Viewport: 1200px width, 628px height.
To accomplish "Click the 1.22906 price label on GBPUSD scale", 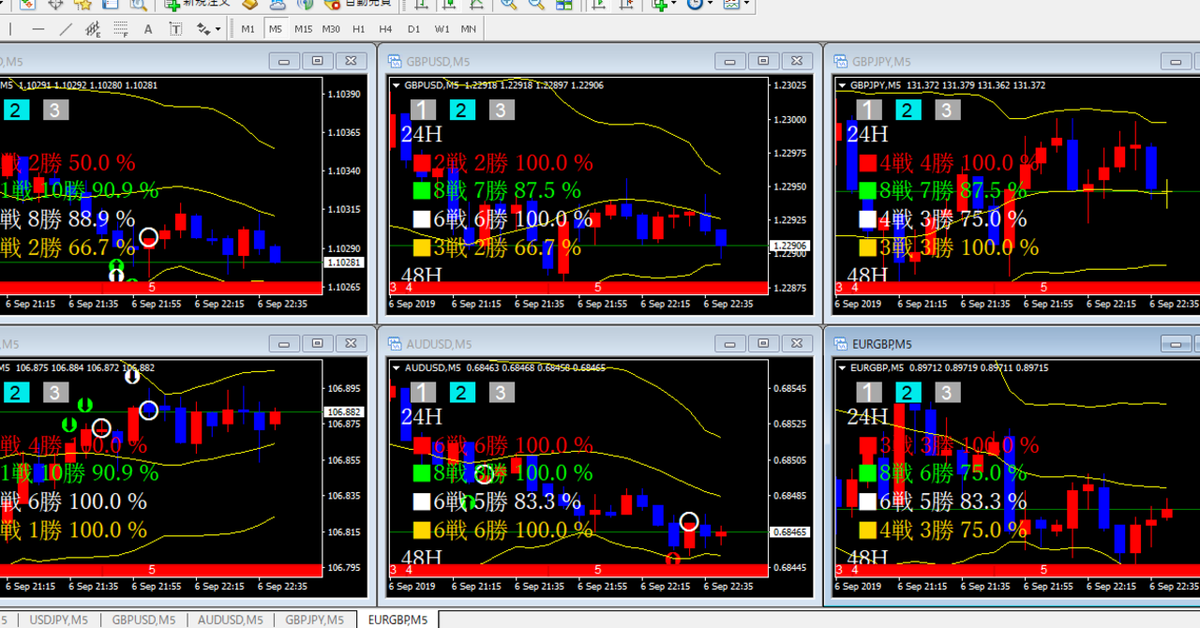I will click(x=790, y=245).
